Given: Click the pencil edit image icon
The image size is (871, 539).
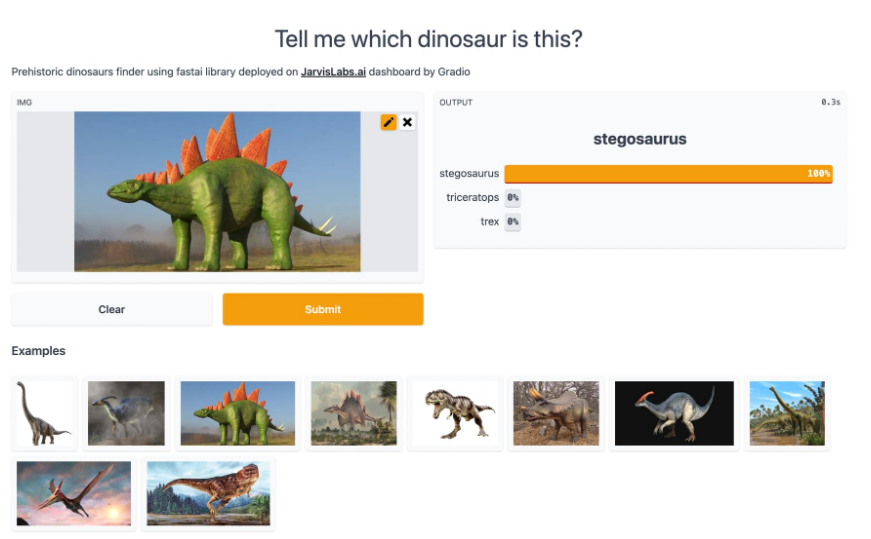Looking at the screenshot, I should tap(388, 122).
